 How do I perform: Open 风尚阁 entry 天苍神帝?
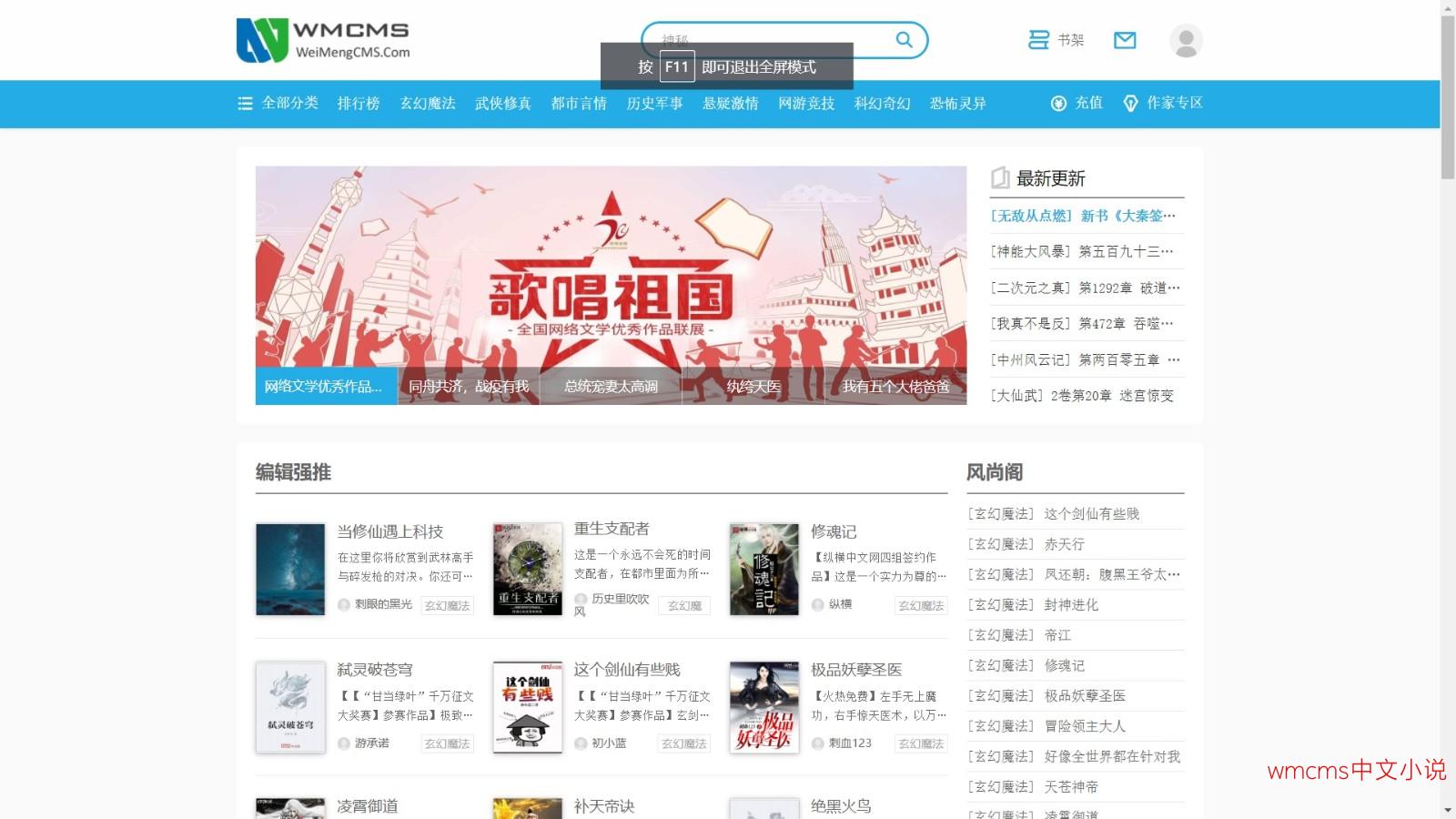[x=1071, y=786]
